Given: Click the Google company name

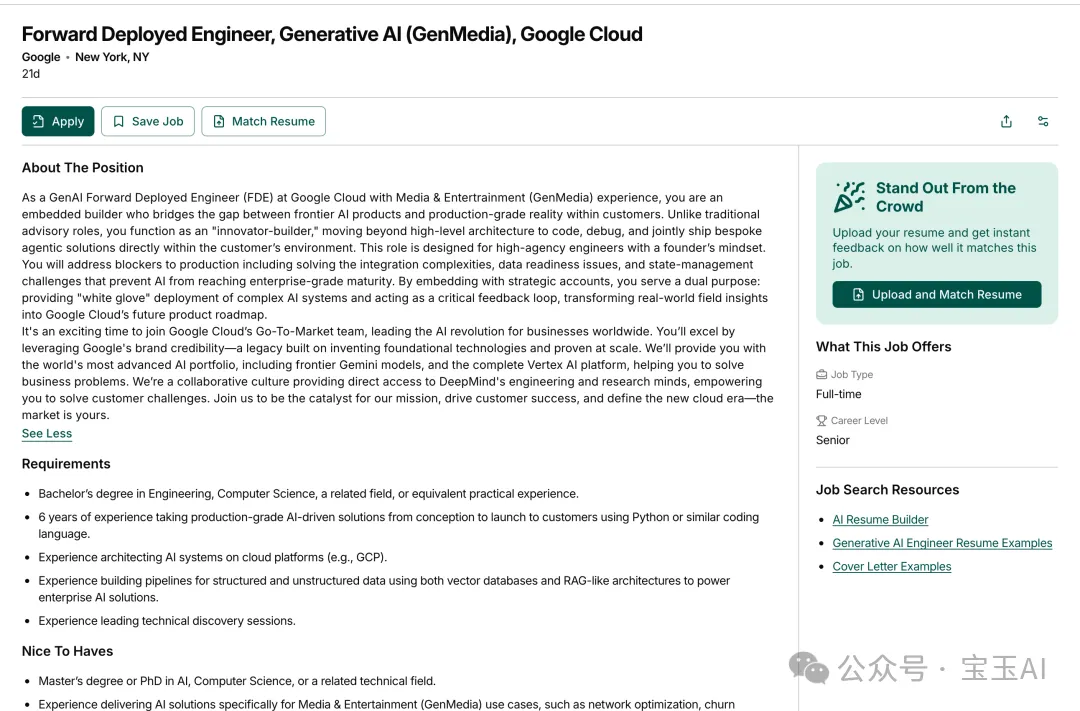Looking at the screenshot, I should 41,57.
